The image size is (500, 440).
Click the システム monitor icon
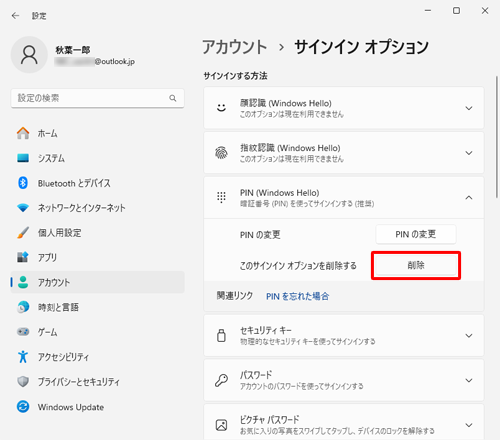[x=23, y=158]
